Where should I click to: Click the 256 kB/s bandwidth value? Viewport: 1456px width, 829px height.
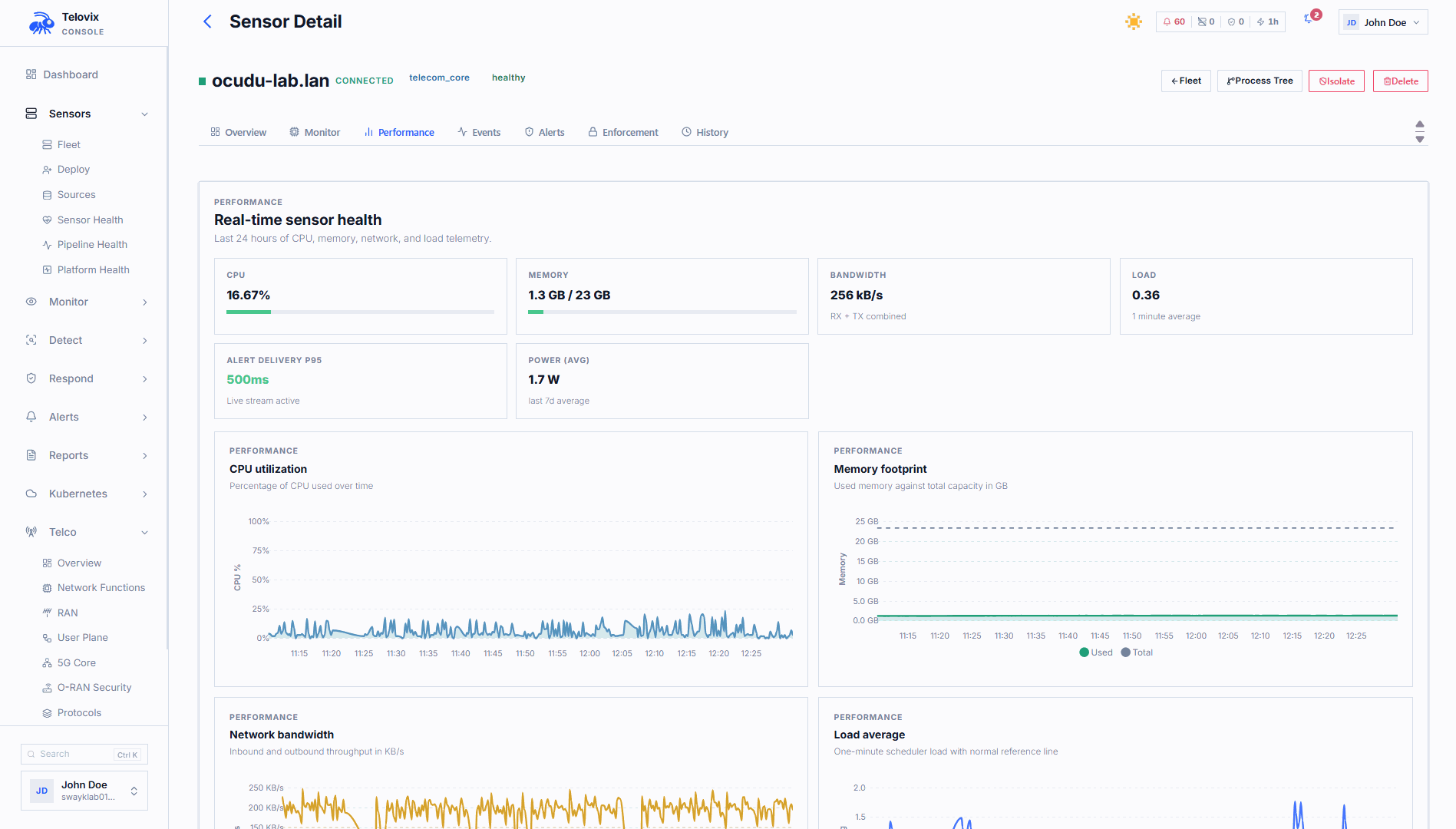click(x=857, y=295)
